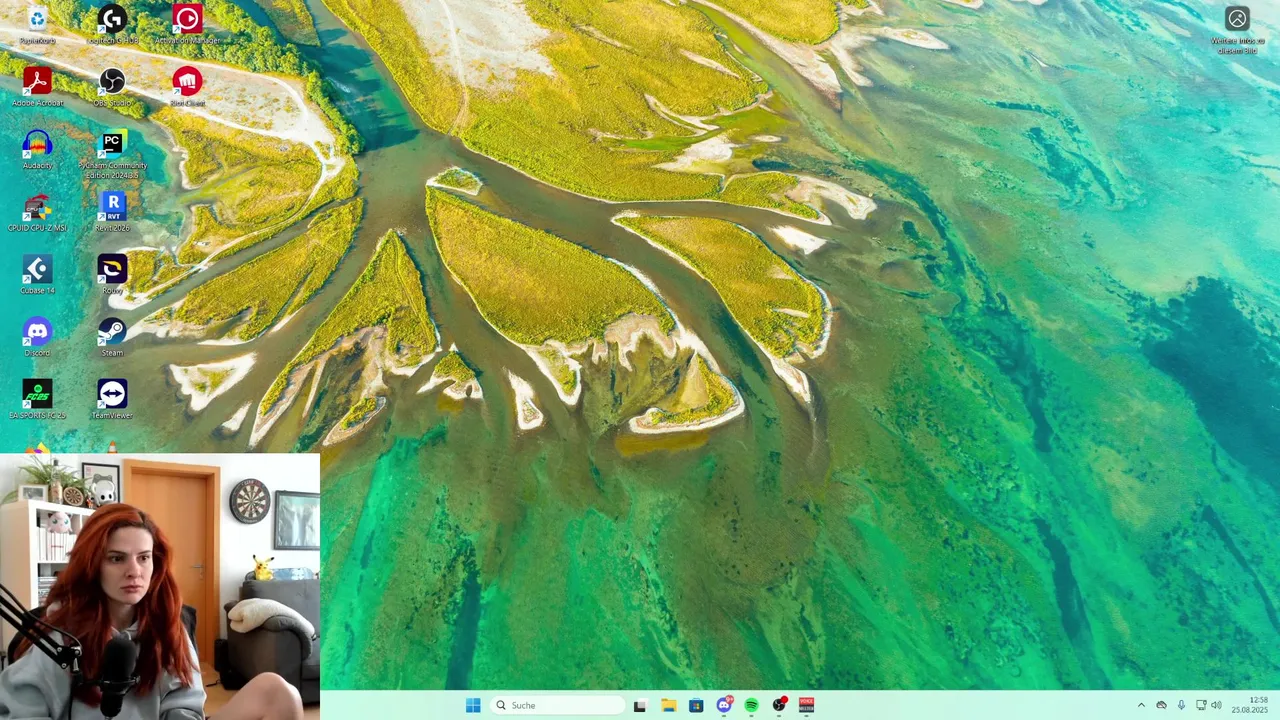Open File Explorer from the taskbar
The width and height of the screenshot is (1280, 720).
668,705
